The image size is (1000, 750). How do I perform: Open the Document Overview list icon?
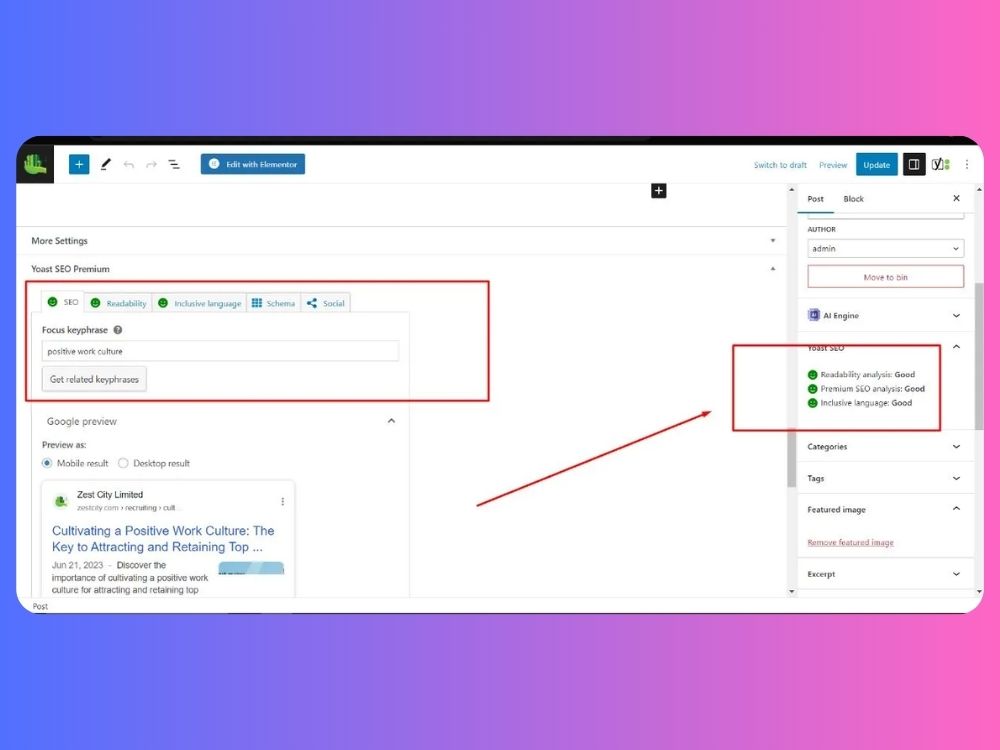click(174, 165)
